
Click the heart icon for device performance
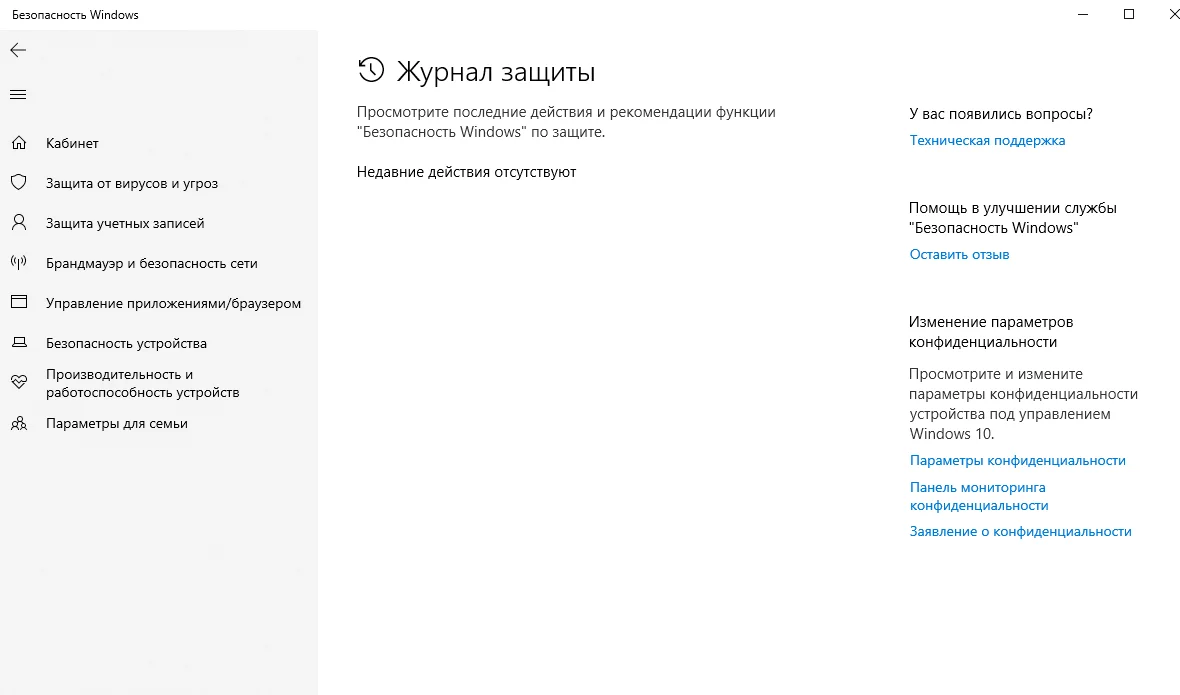(19, 383)
